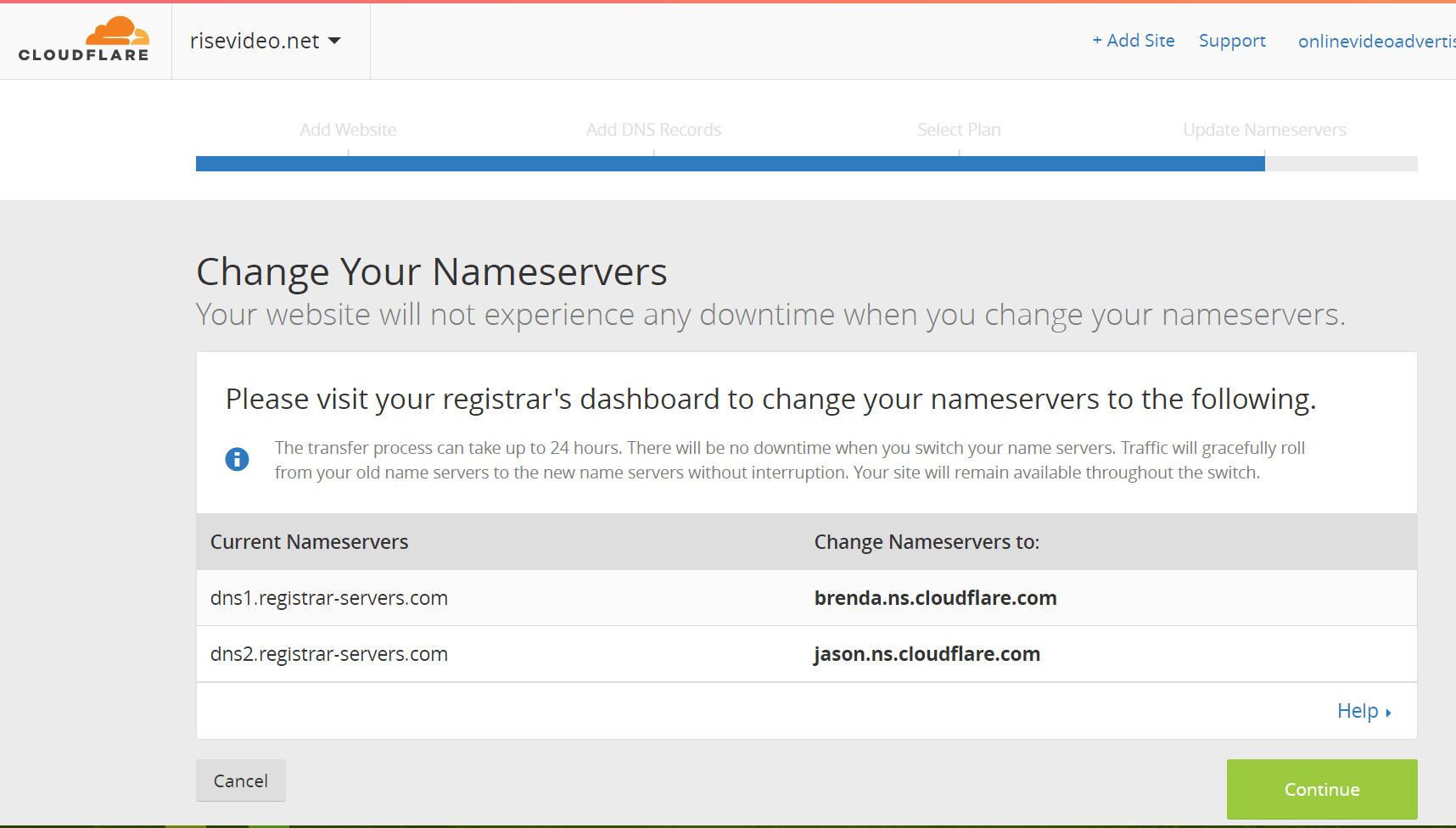
Task: Select jason.ns.cloudflare.com nameserver
Action: [927, 654]
